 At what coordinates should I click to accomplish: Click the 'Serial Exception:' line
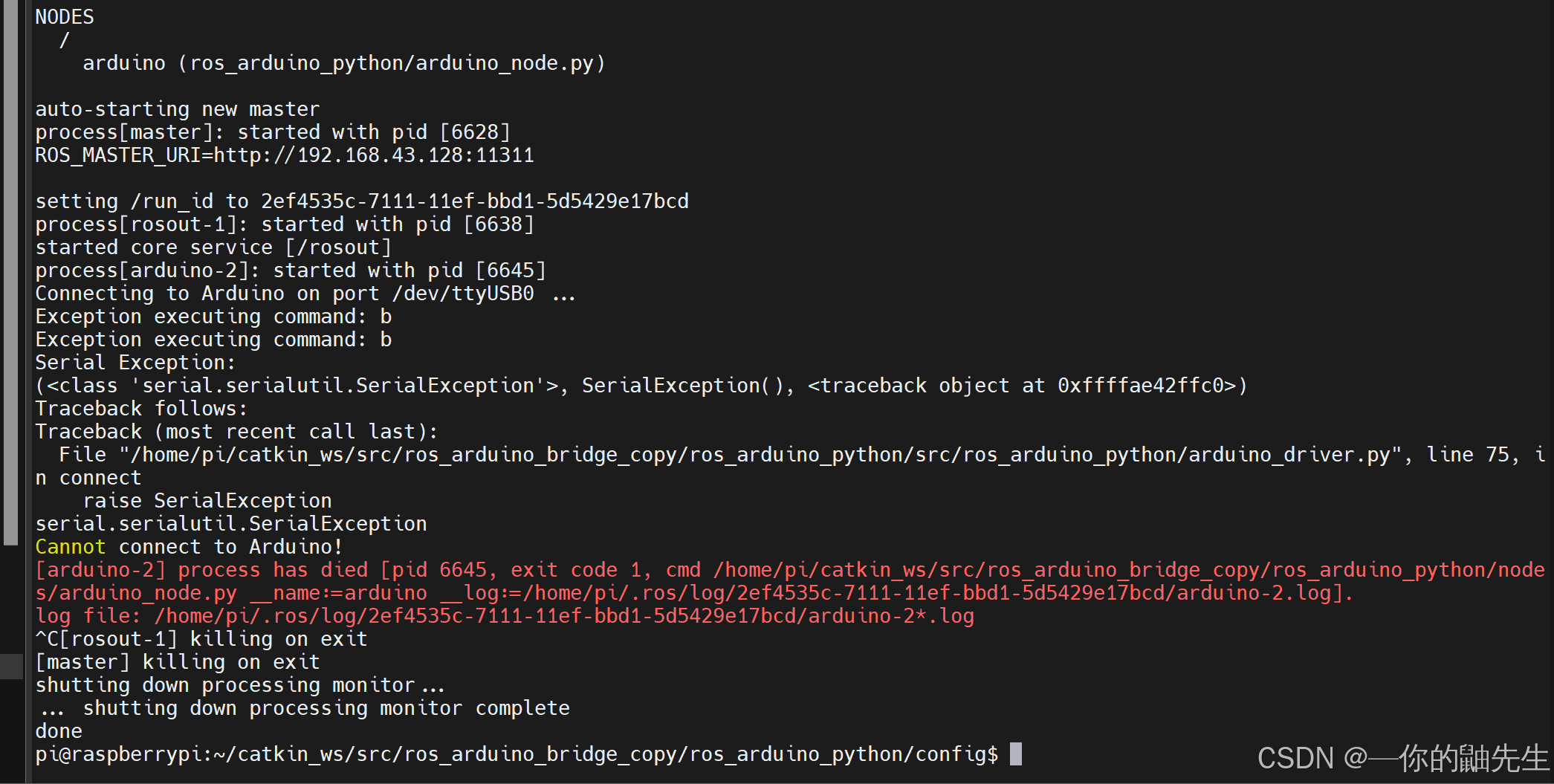tap(135, 362)
